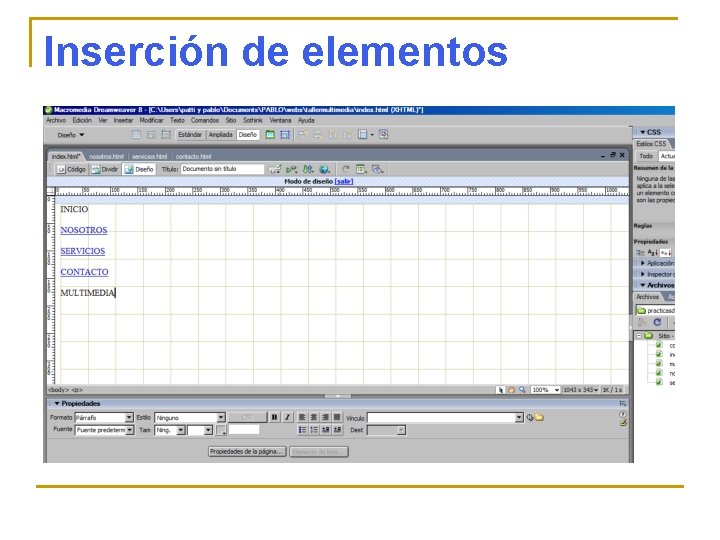720x540 pixels.
Task: Click the Propiedades panel help icon
Action: 623,414
